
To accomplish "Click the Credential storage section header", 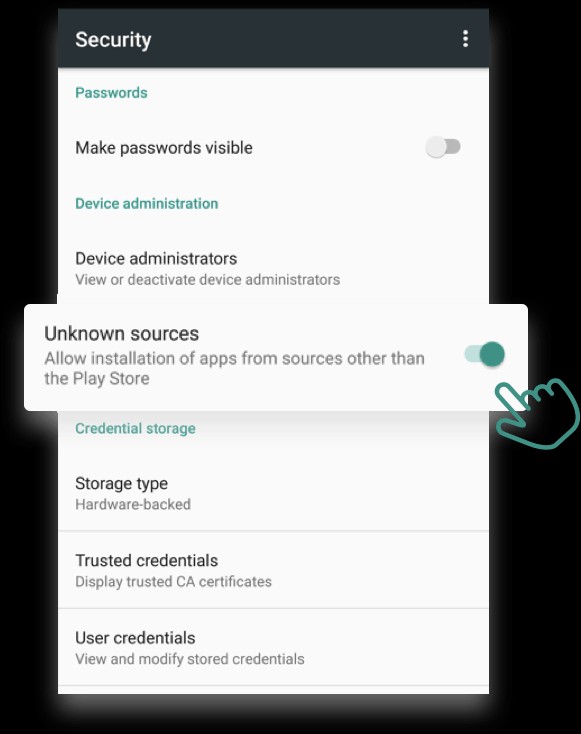I will (135, 428).
